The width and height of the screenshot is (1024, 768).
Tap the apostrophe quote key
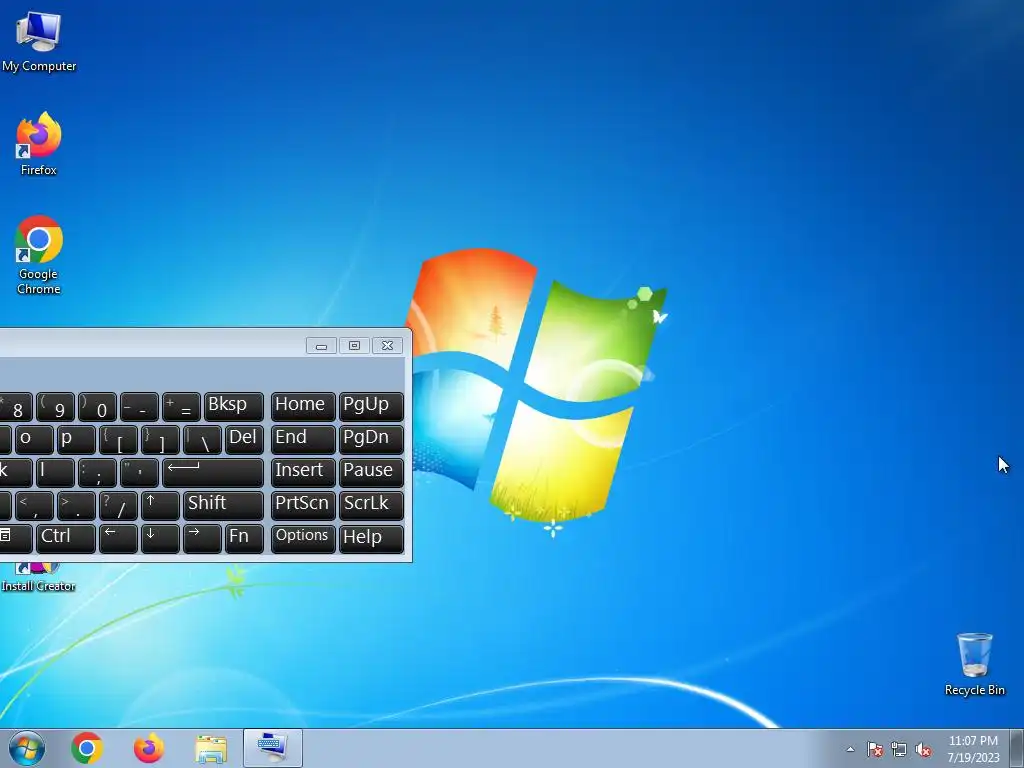(139, 472)
